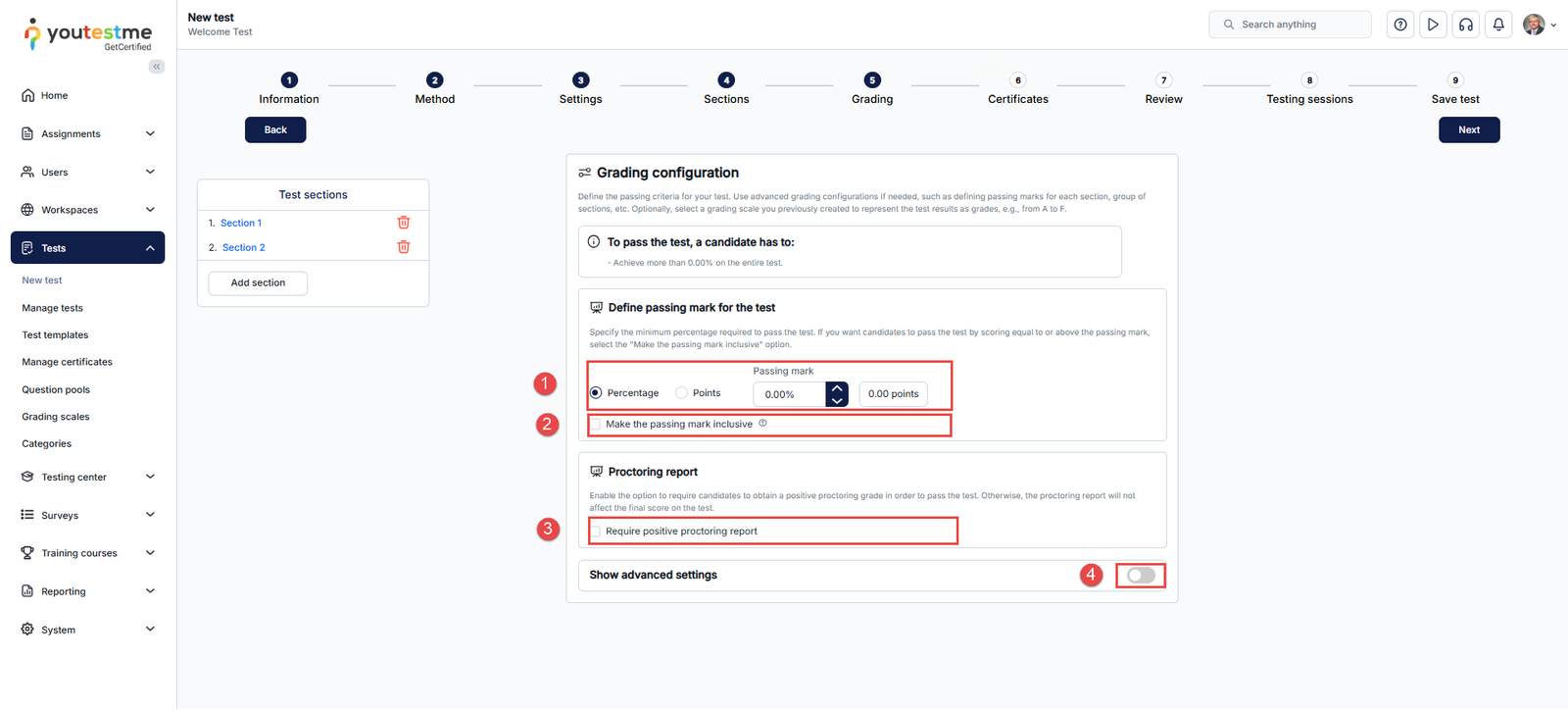Click the help question mark icon
This screenshot has width=1568, height=710.
(x=1400, y=25)
